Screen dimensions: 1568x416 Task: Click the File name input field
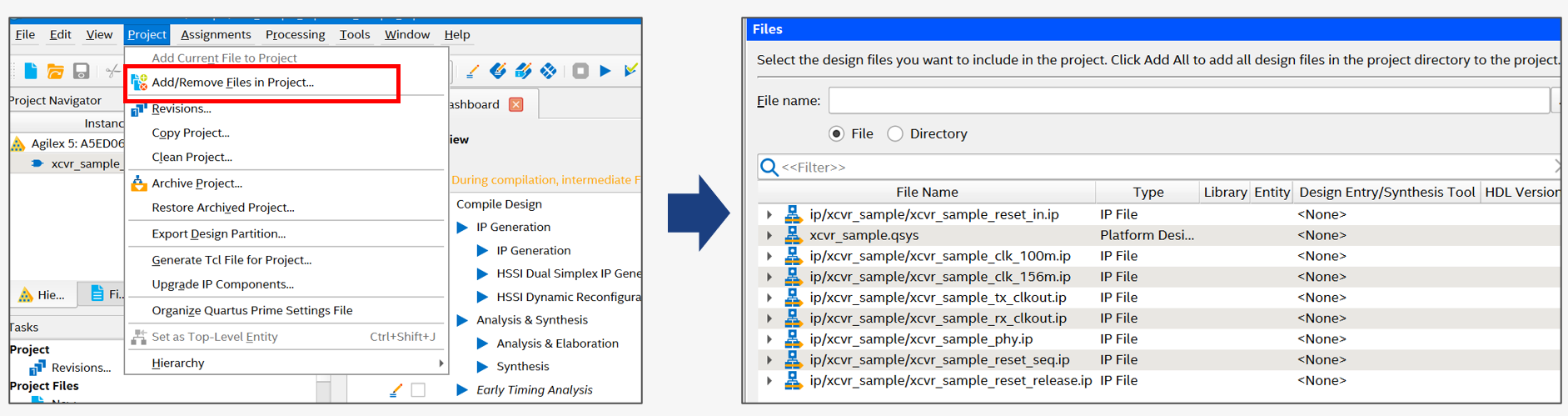pyautogui.click(x=1188, y=101)
